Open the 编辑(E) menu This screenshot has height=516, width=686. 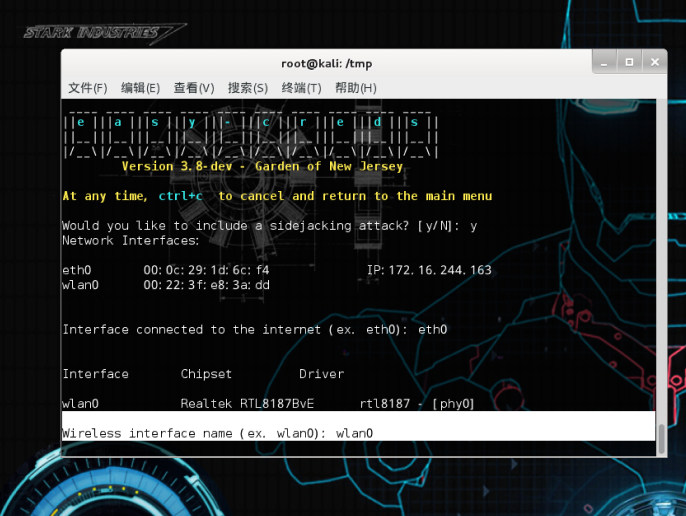pos(140,88)
